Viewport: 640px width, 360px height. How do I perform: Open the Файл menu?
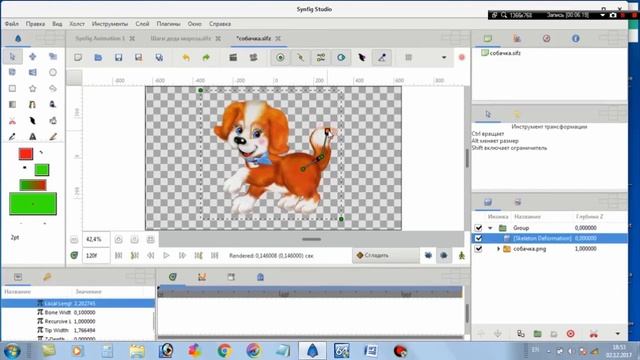pos(12,24)
